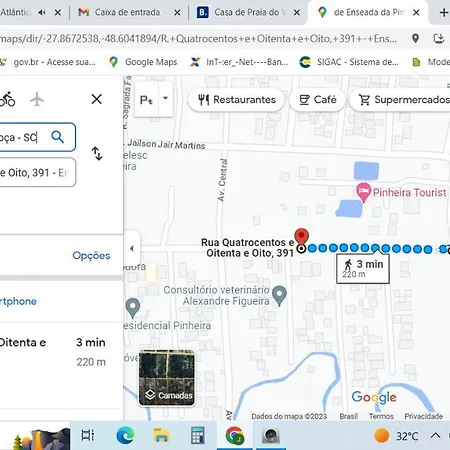Swap origin and destination points
Screen dimensions: 450x450
[x=97, y=154]
